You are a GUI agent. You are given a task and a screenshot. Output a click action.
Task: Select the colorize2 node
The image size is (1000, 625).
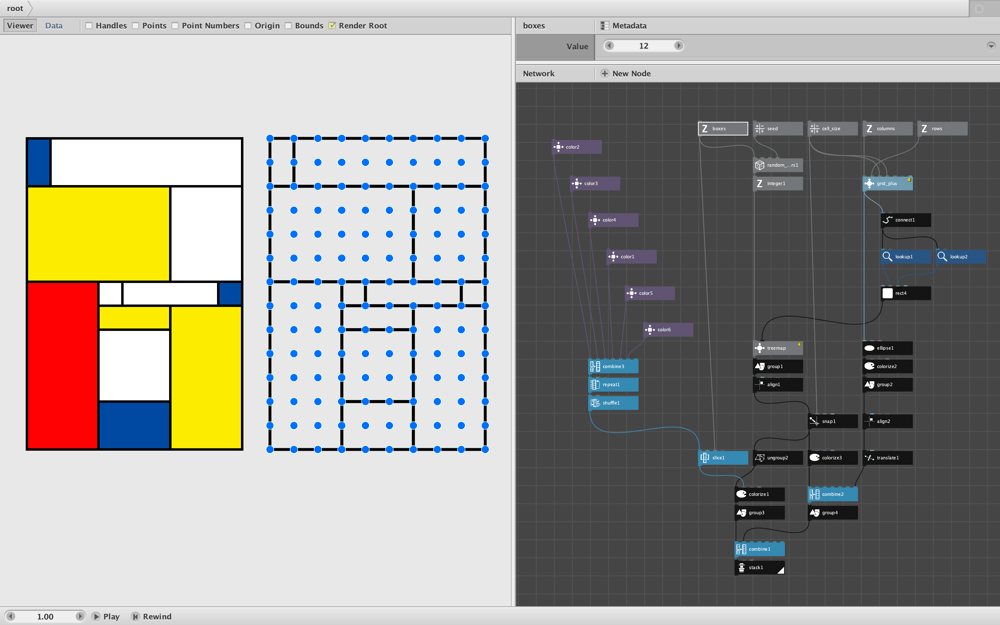[887, 367]
